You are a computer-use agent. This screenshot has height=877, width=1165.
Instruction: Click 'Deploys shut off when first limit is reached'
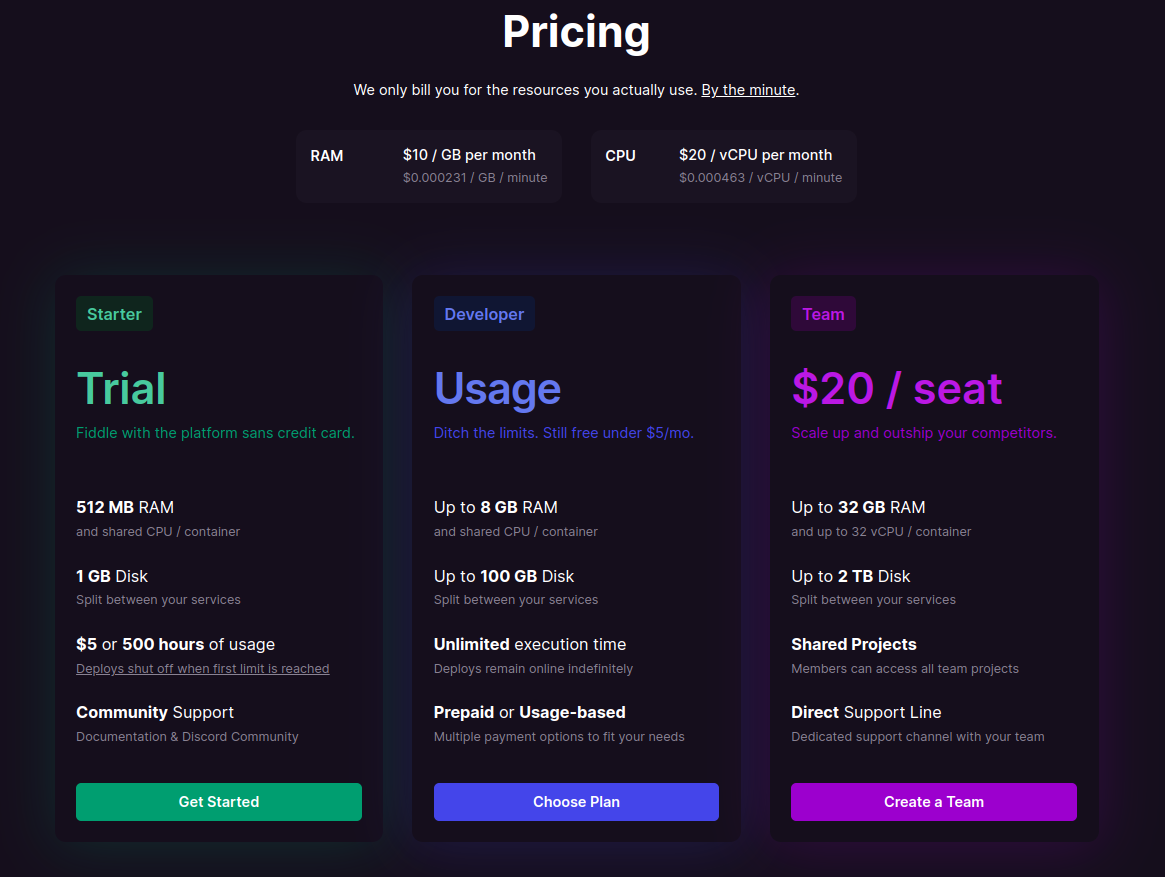[x=202, y=669]
